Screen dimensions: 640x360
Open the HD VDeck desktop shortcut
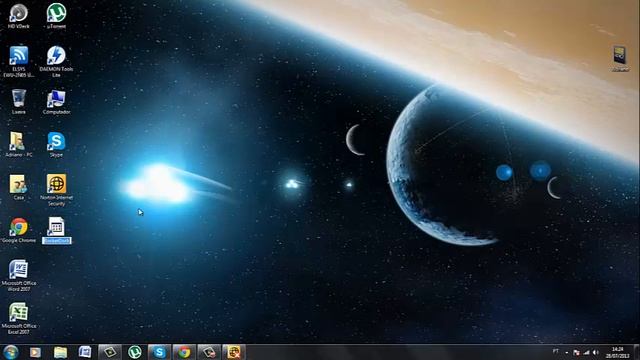18,16
